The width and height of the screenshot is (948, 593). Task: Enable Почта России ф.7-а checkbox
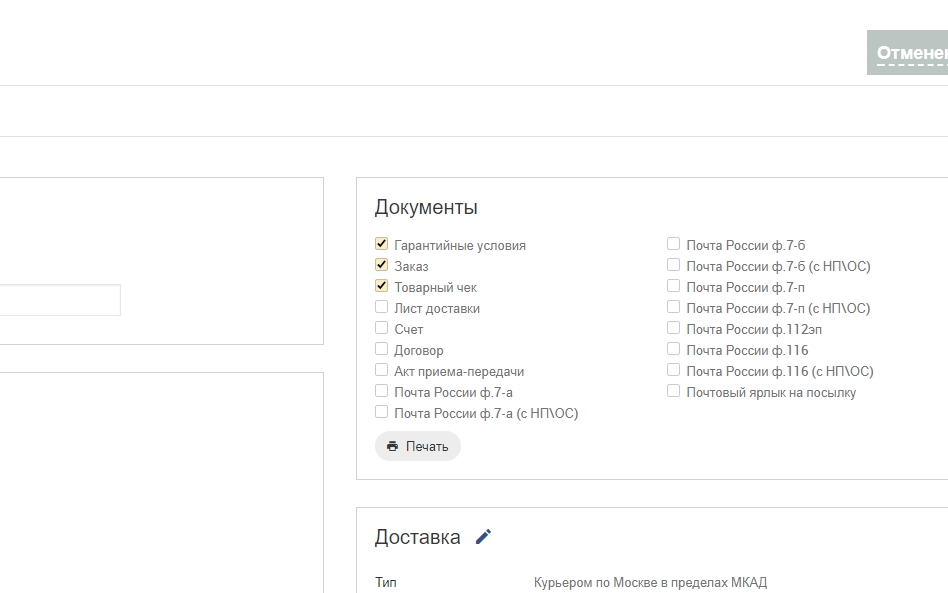pos(381,391)
